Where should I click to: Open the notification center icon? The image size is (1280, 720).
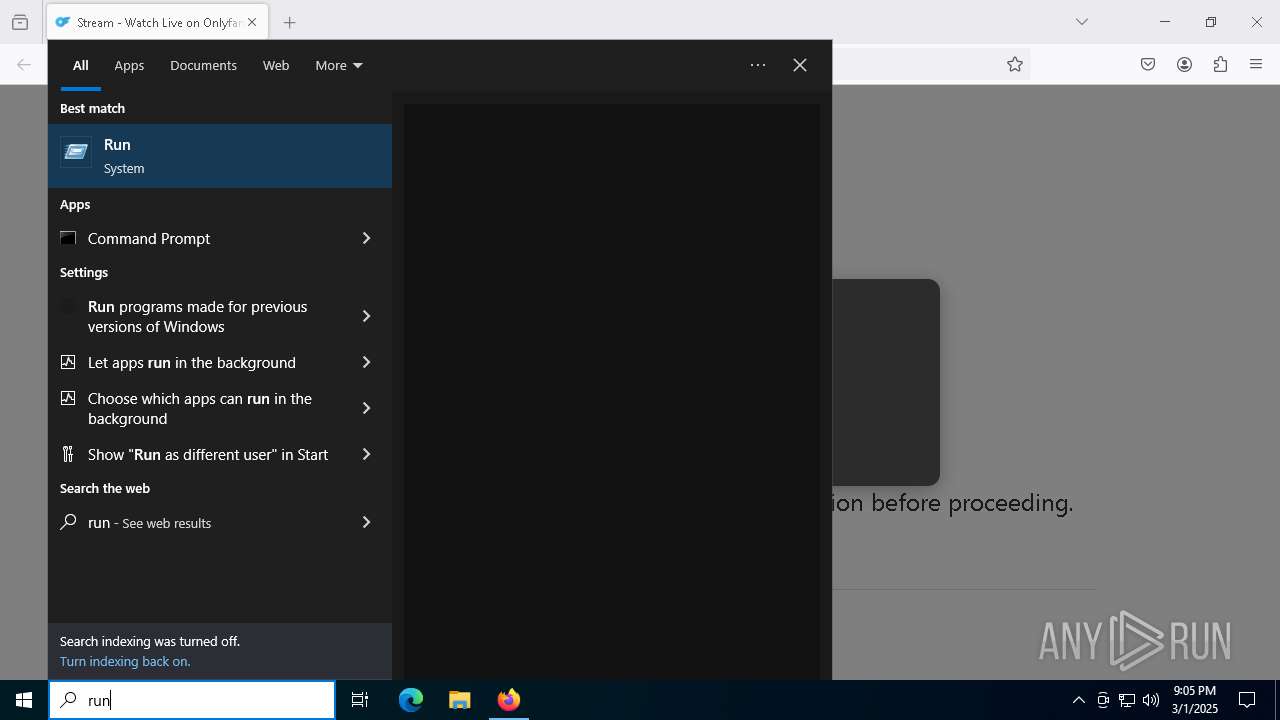click(1247, 700)
